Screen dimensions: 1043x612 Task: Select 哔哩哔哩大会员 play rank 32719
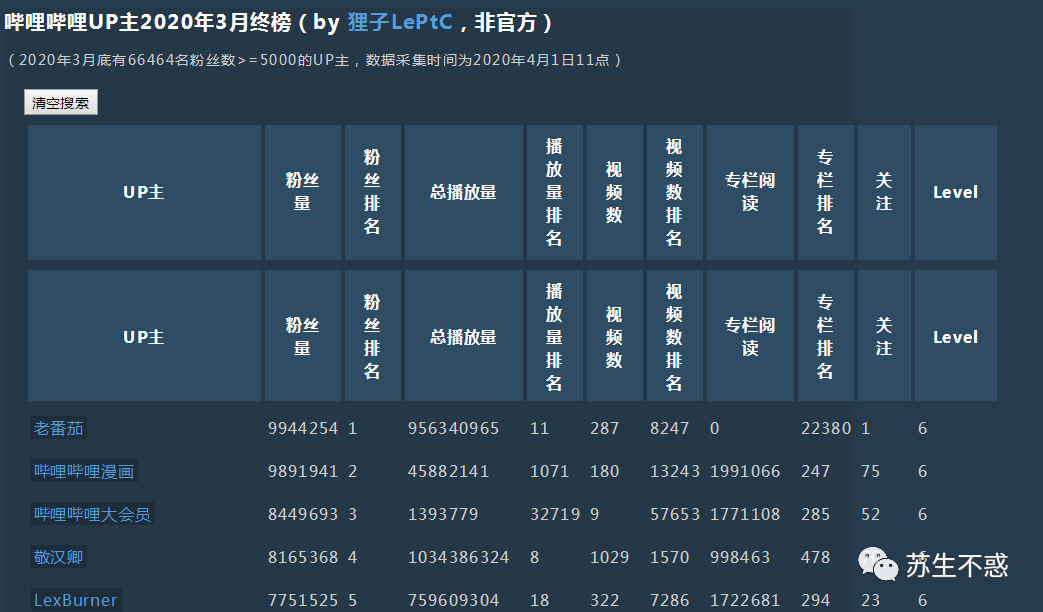point(555,514)
